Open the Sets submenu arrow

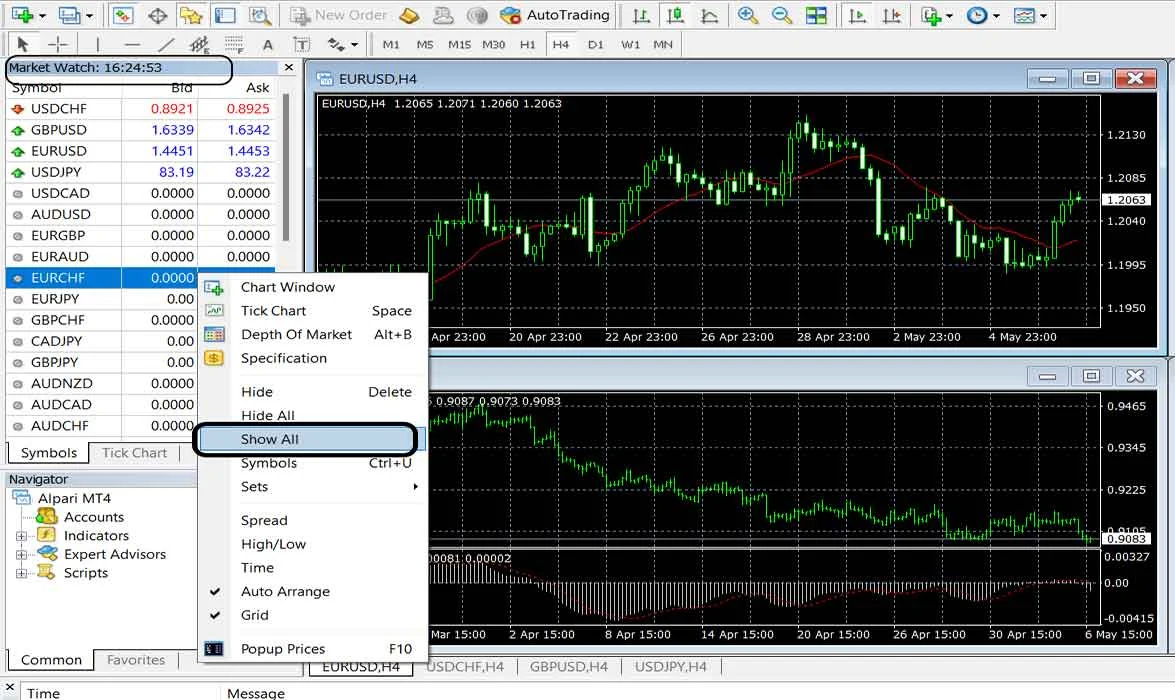(415, 486)
